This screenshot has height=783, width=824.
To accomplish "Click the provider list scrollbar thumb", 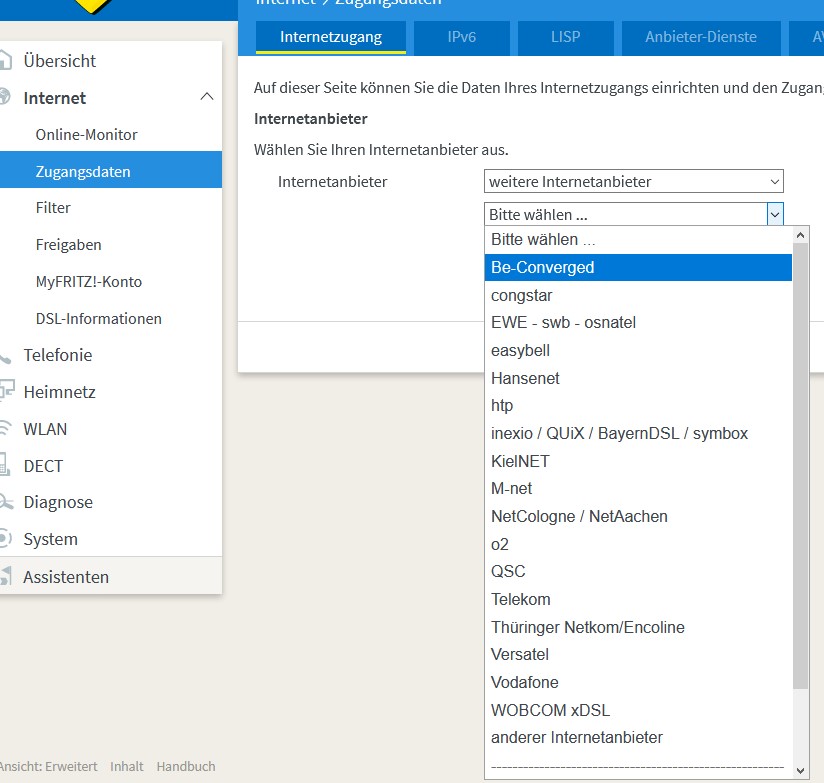I will pos(800,466).
